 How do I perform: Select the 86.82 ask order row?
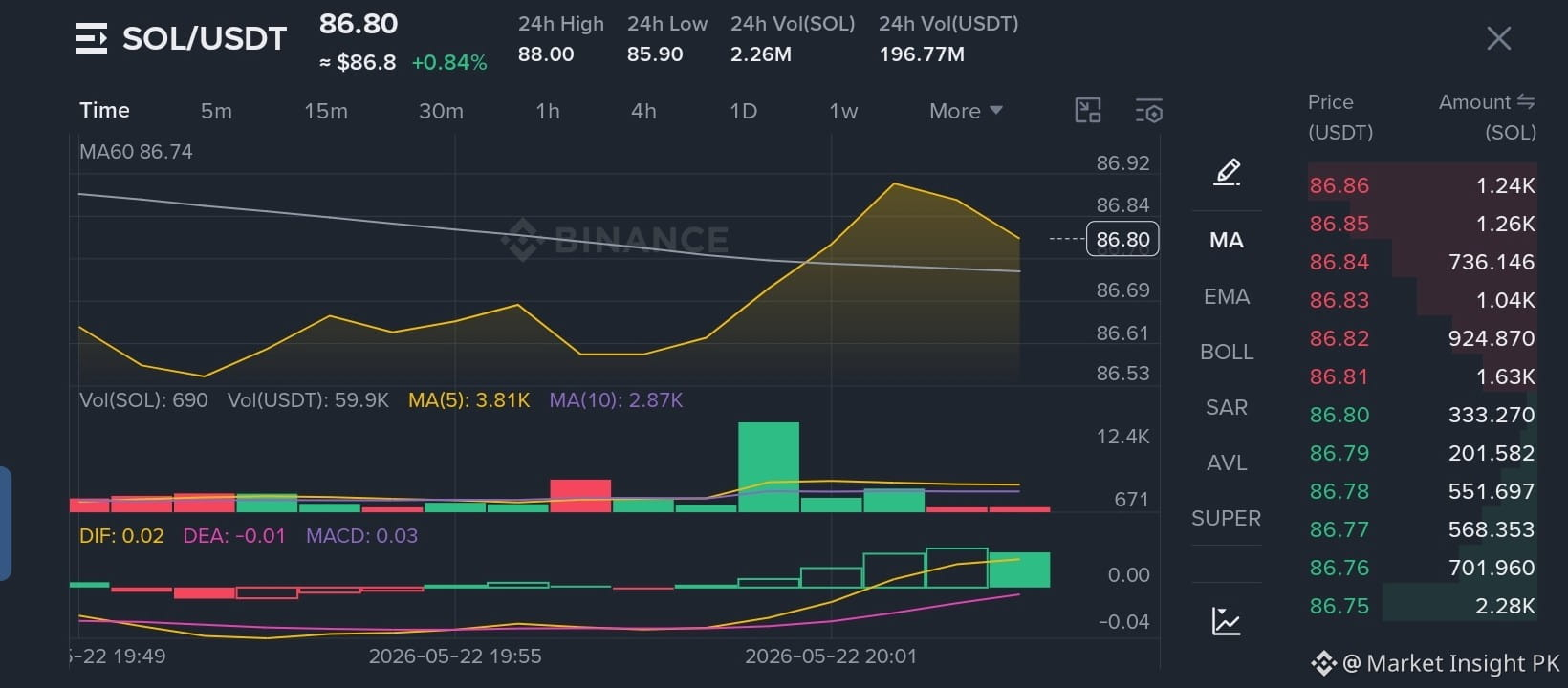click(1422, 338)
